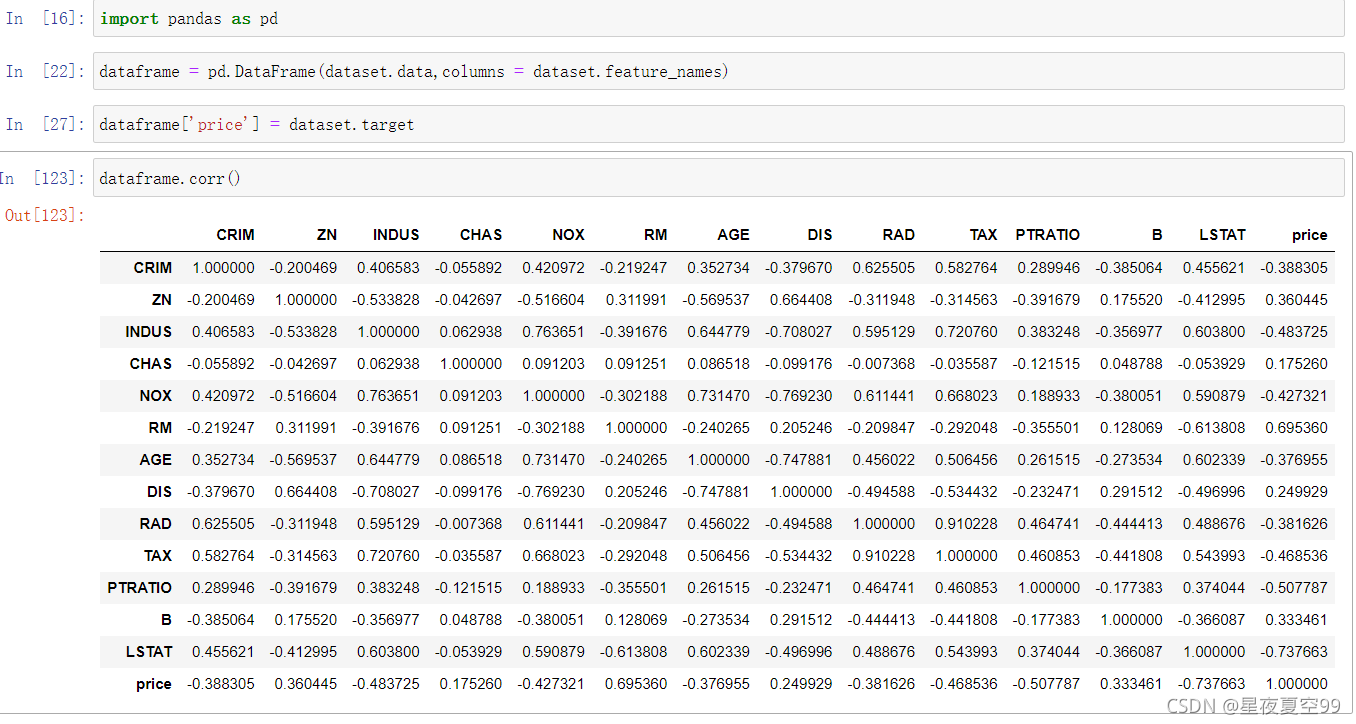
Task: Click the NOX column header
Action: 568,235
